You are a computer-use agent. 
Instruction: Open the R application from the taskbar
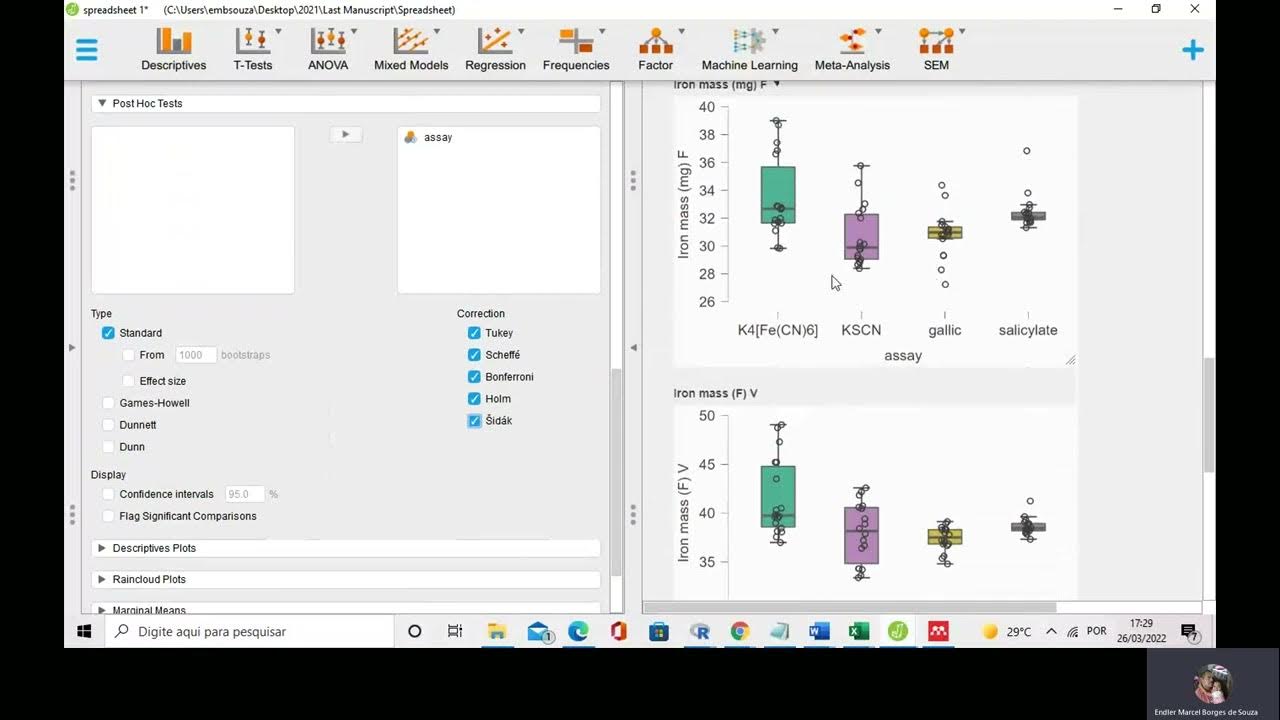(x=700, y=631)
